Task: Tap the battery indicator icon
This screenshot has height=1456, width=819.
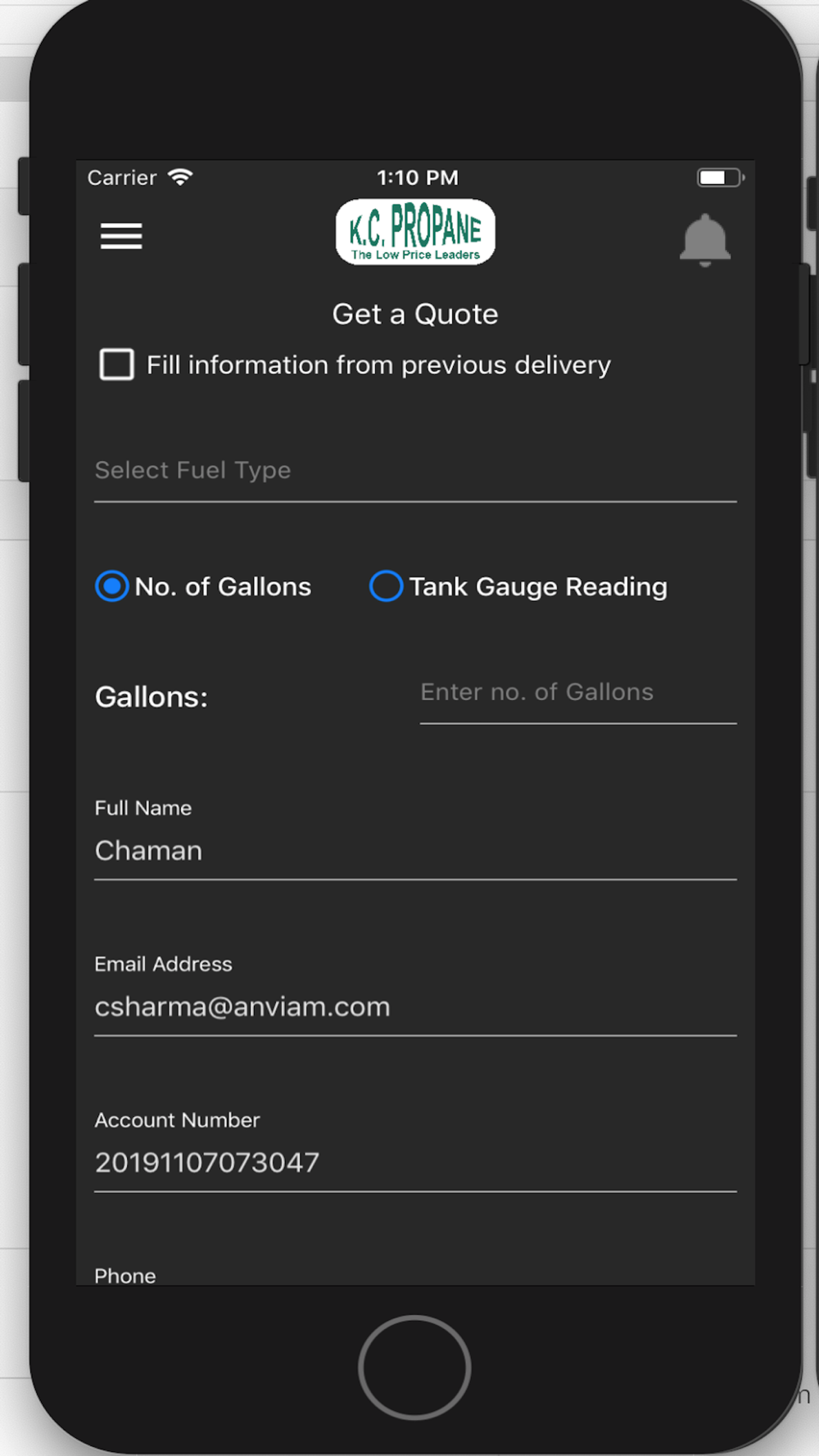Action: point(720,178)
